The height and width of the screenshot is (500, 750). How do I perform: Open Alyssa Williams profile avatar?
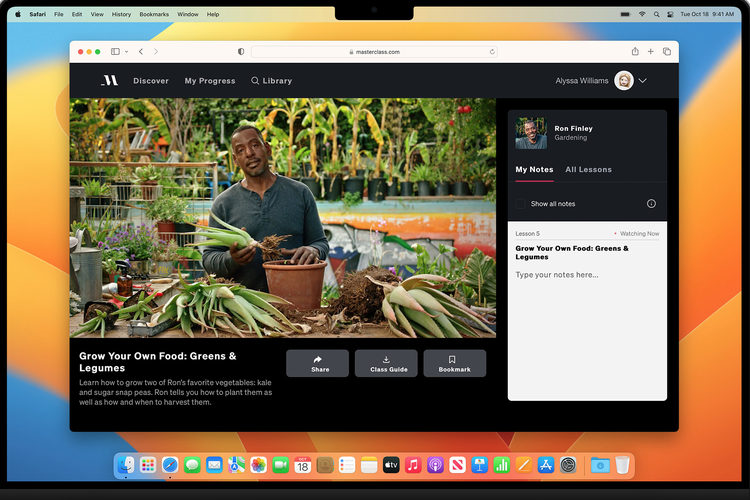coord(624,80)
